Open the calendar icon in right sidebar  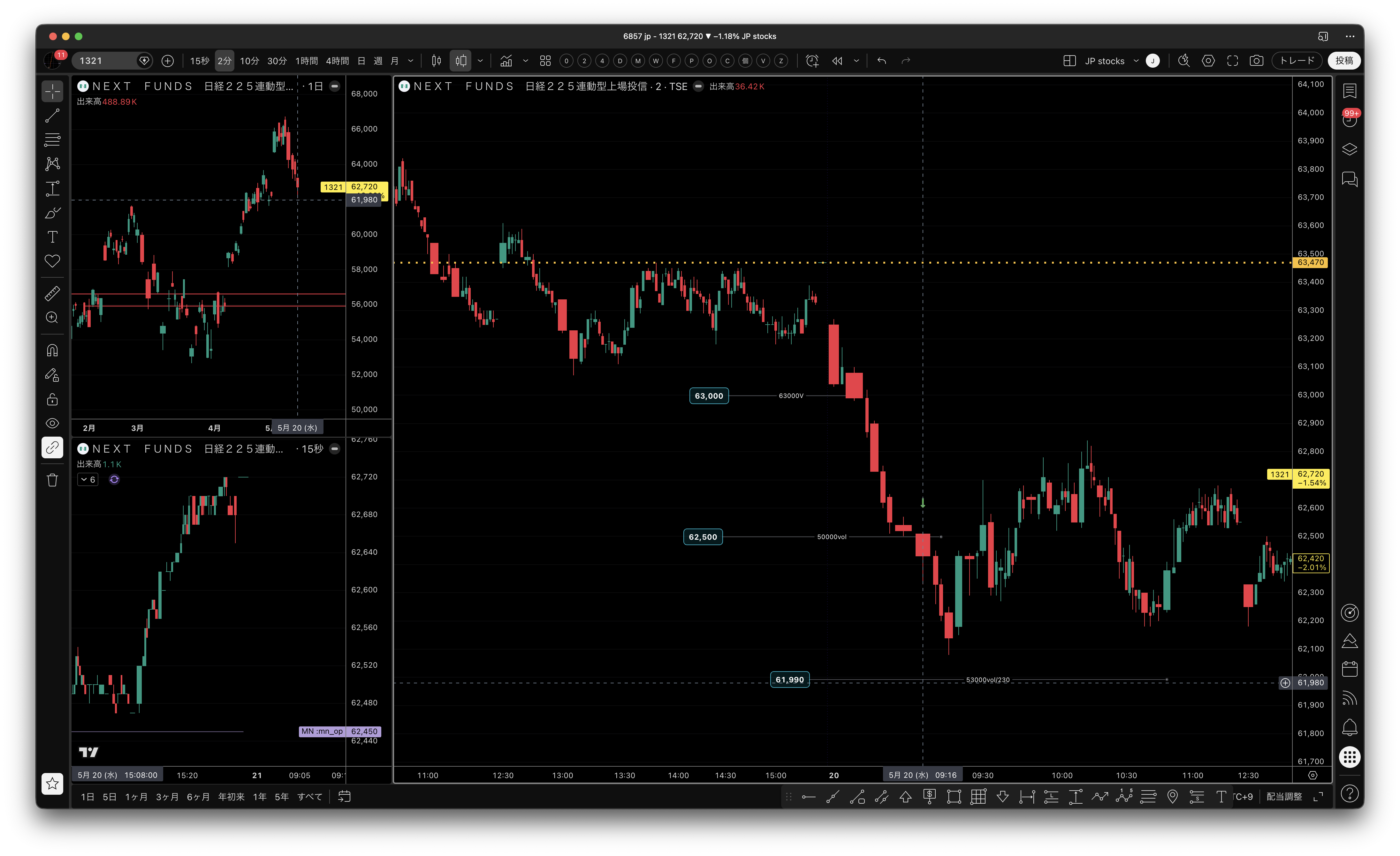(x=1350, y=669)
